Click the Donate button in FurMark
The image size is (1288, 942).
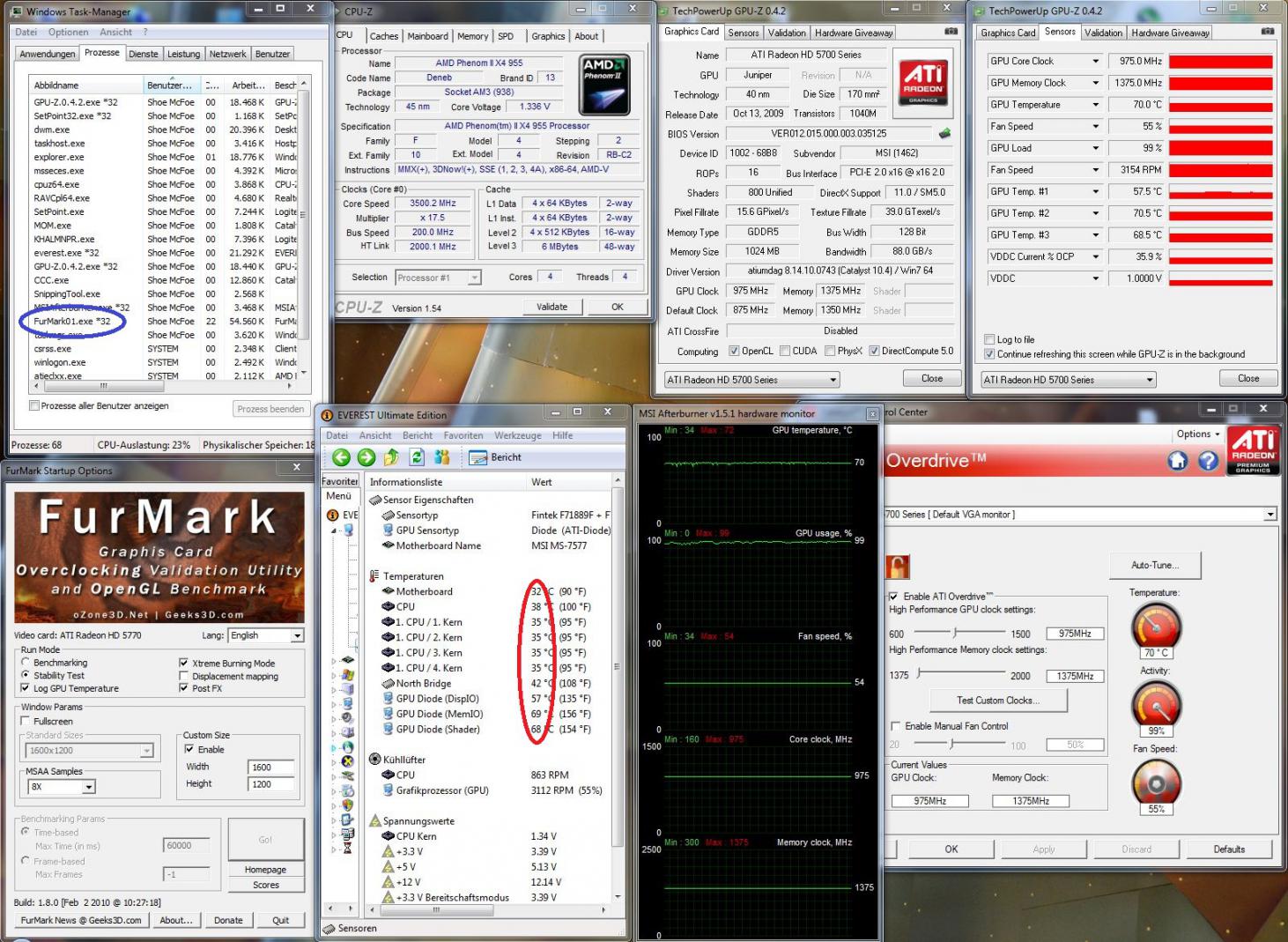228,920
